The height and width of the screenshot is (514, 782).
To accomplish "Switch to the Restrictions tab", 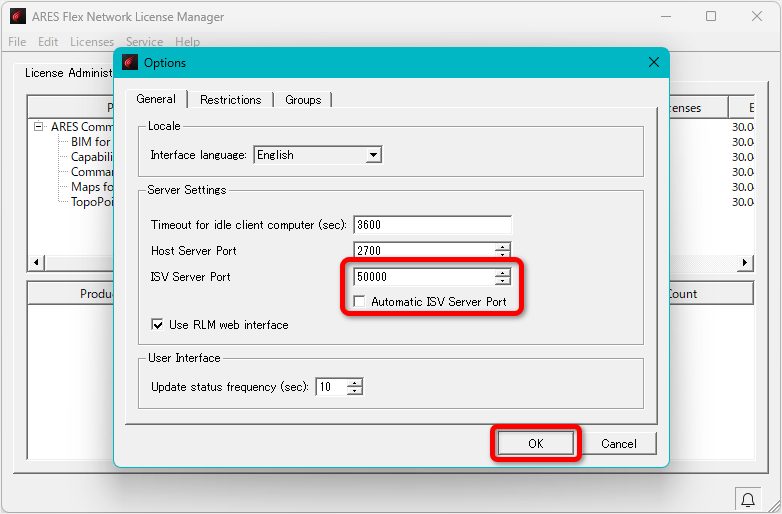I will coord(230,100).
